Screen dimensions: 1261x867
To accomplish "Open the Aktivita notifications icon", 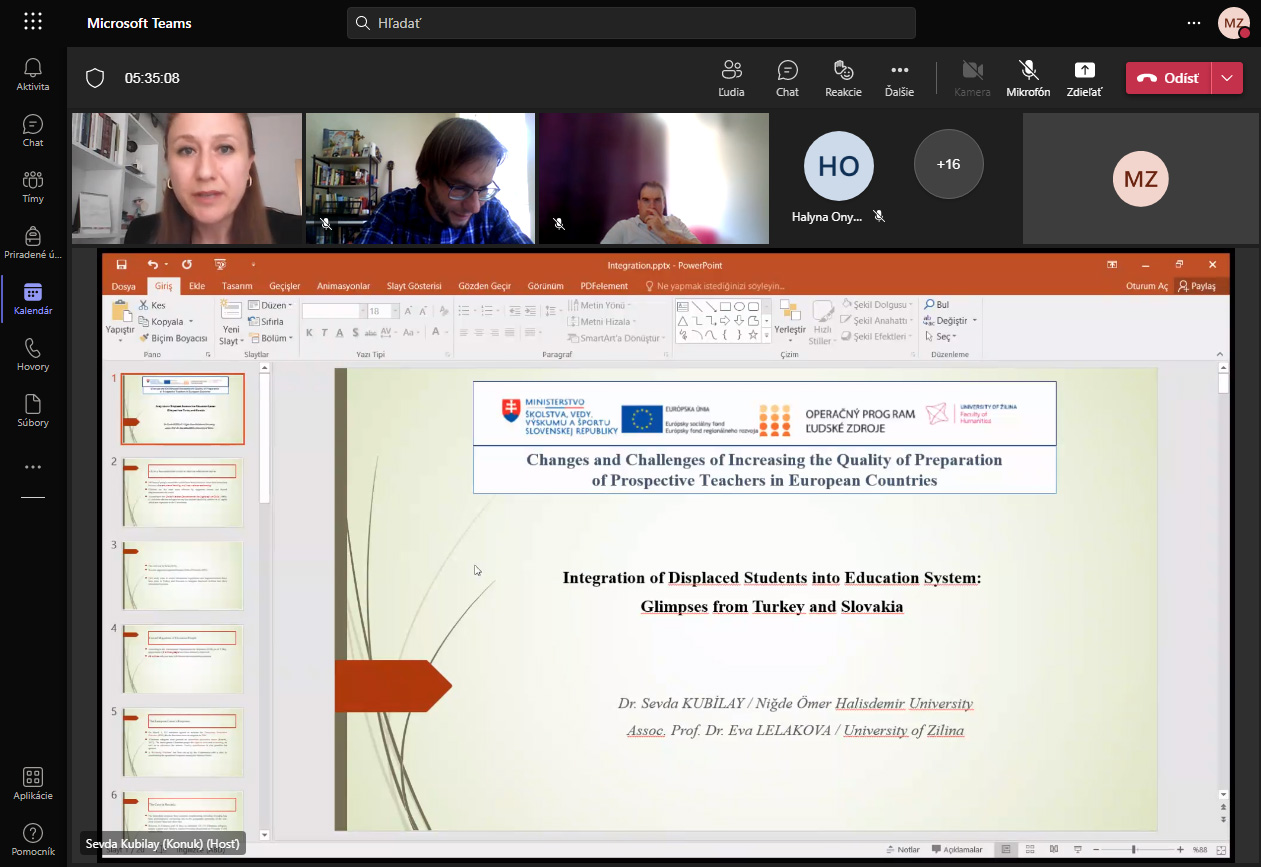I will click(32, 74).
